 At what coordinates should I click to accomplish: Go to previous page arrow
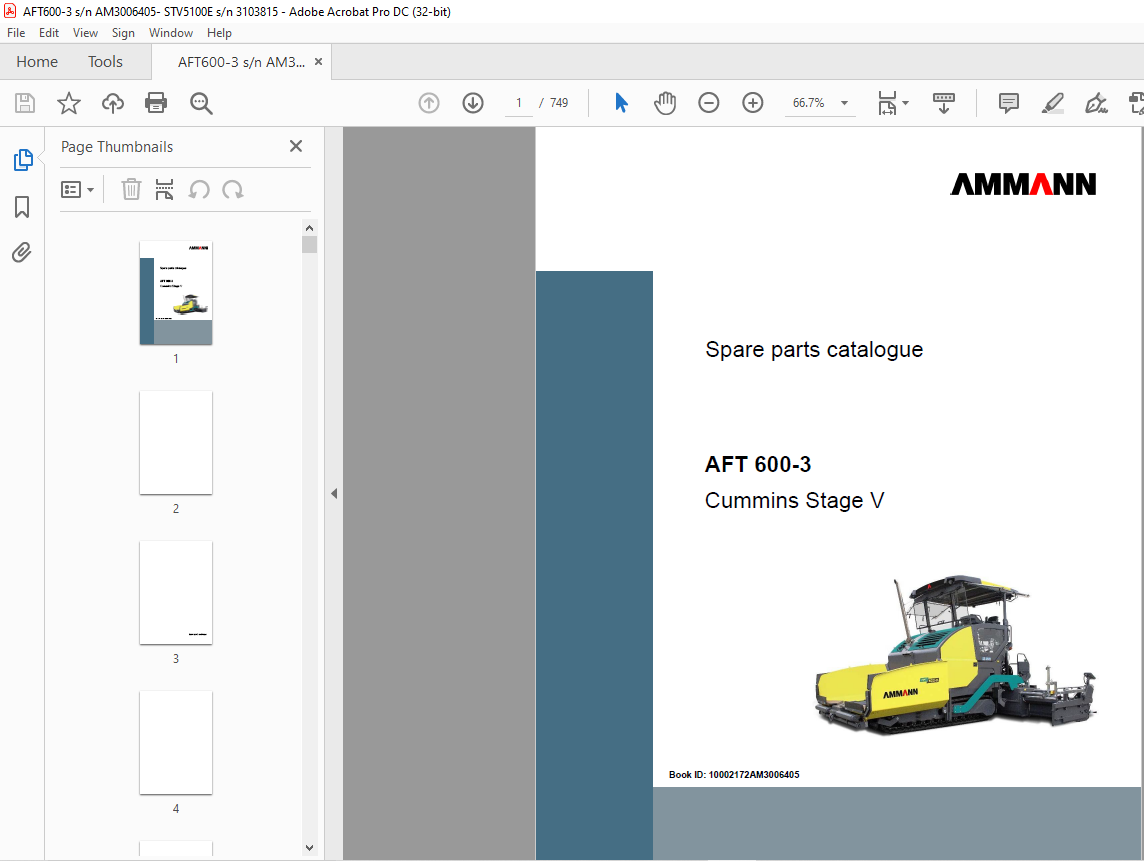click(429, 103)
